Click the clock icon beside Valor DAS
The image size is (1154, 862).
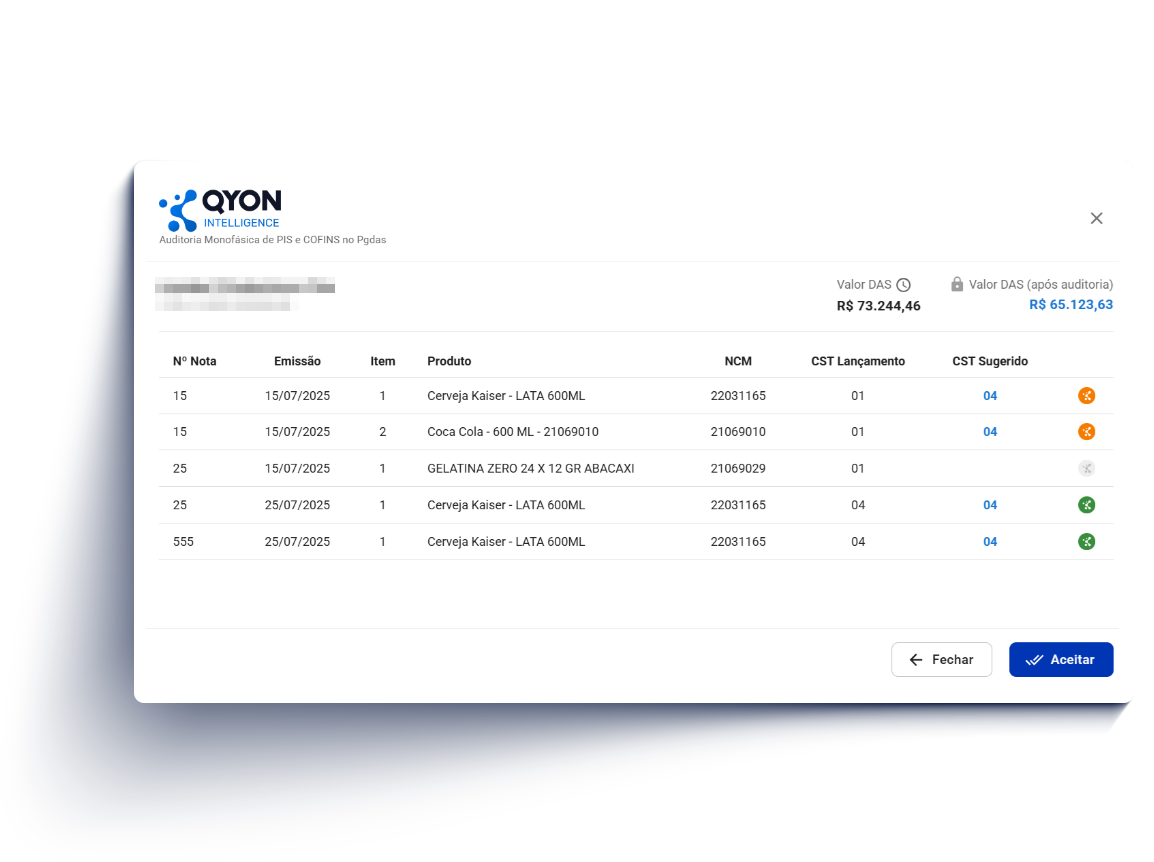(903, 285)
